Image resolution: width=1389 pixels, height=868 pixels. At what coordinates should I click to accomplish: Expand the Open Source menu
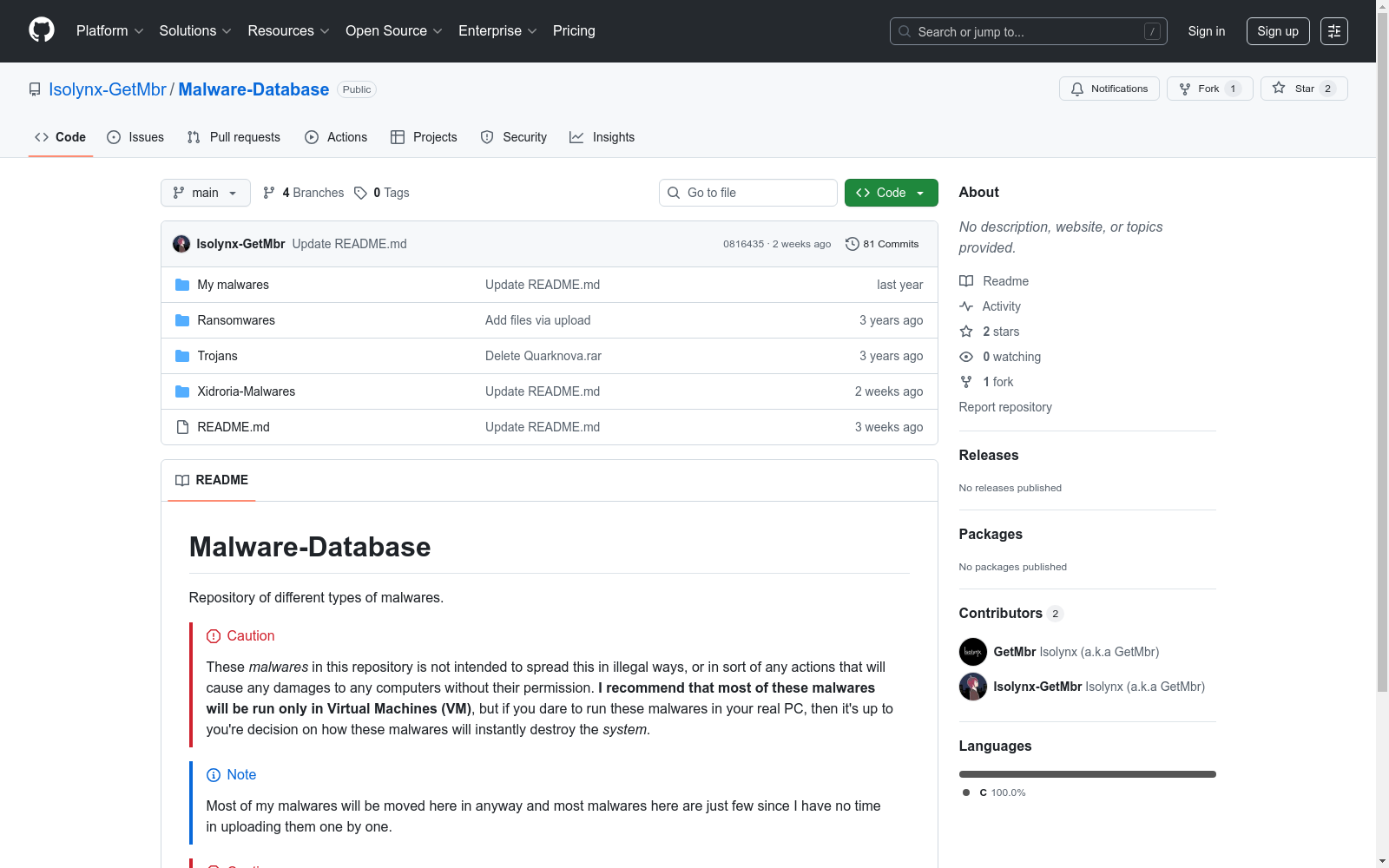pos(394,31)
